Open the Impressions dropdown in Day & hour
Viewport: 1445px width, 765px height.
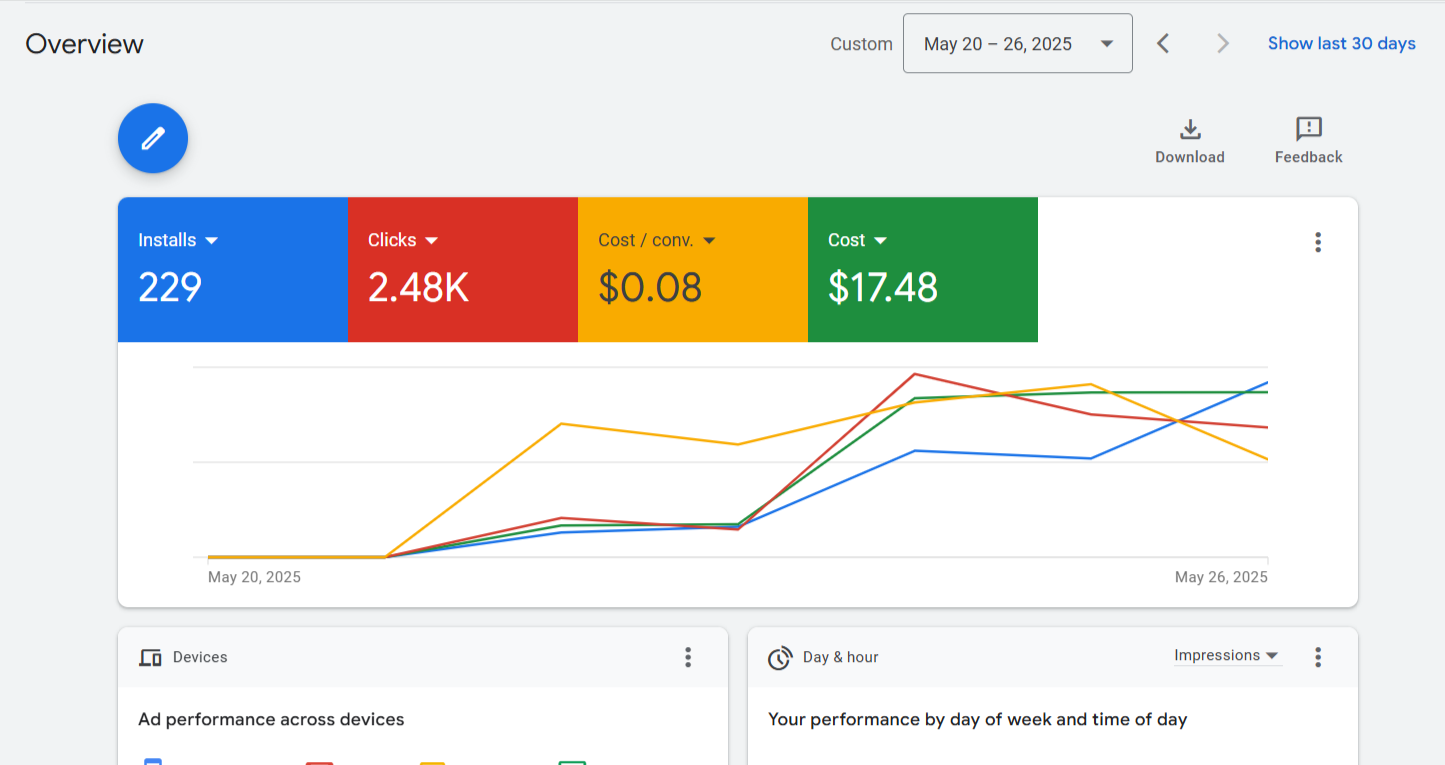click(x=1226, y=656)
